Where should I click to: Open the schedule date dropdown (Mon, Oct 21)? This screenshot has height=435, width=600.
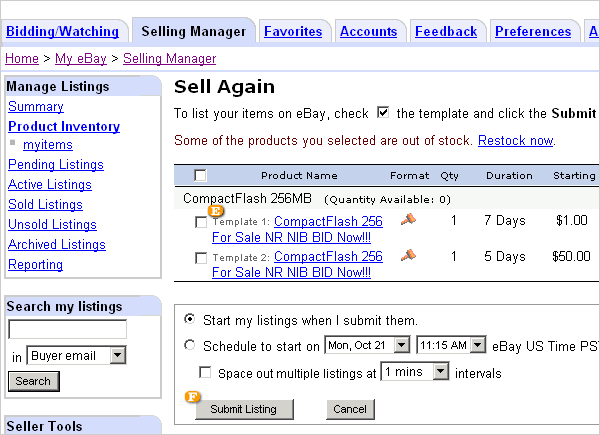click(367, 345)
